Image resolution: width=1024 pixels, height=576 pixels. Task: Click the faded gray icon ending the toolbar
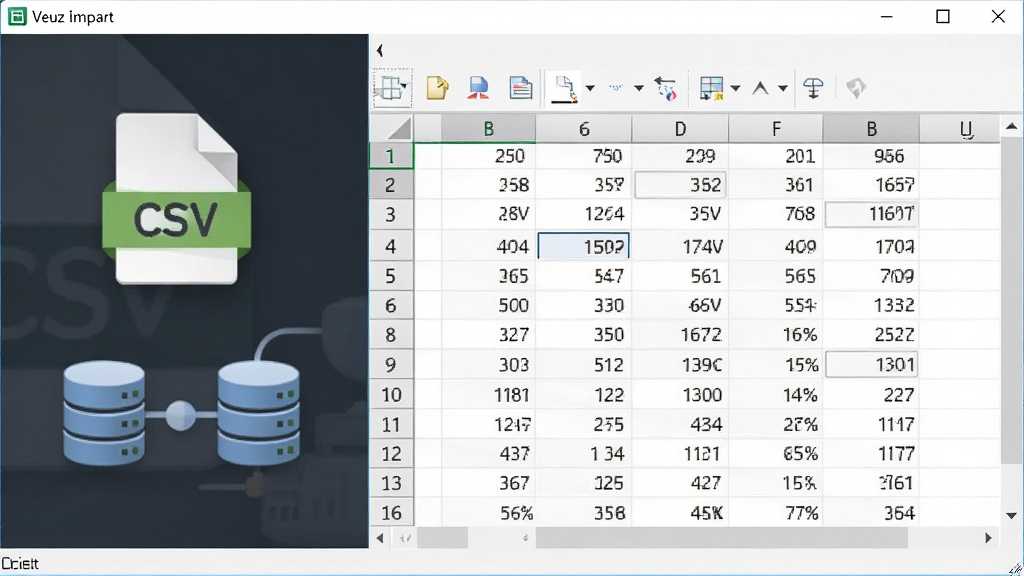856,88
